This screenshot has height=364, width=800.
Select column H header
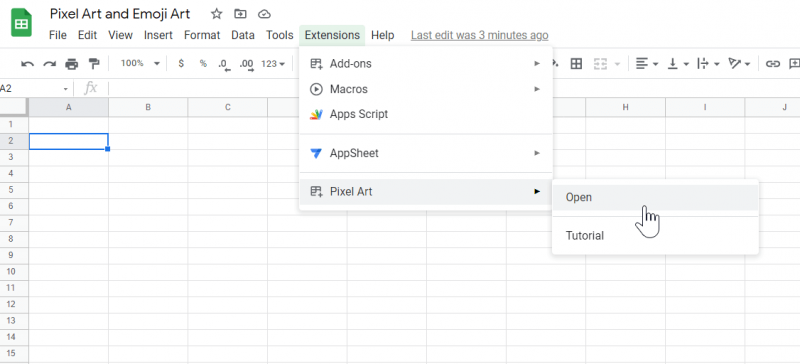[626, 107]
